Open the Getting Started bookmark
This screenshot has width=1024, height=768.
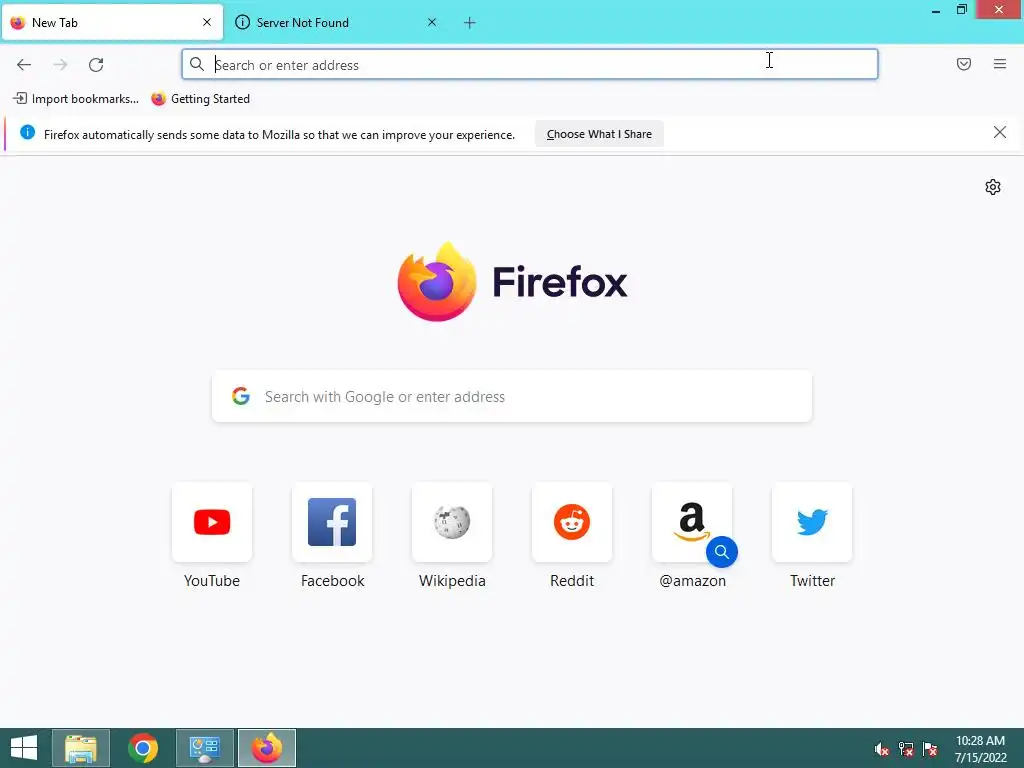pyautogui.click(x=200, y=99)
